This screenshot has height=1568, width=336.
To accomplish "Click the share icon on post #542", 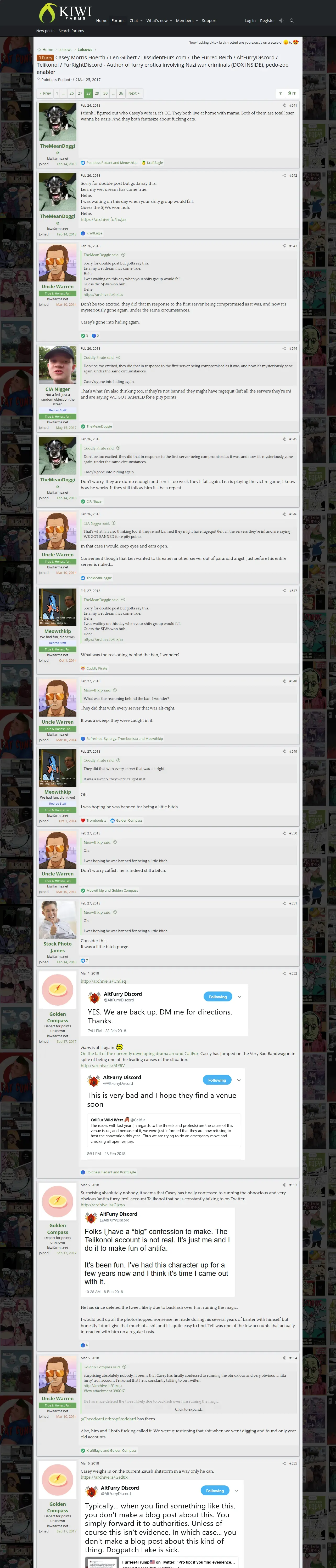I will [x=284, y=175].
